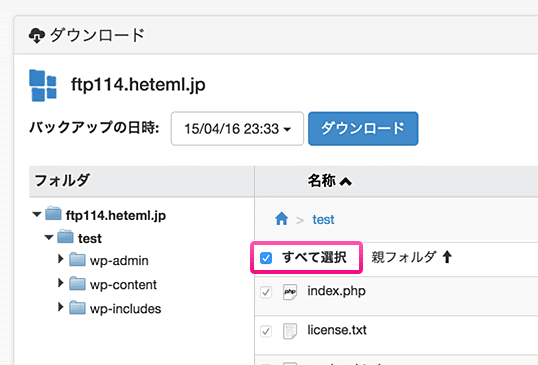Click the home icon in breadcrumb
The width and height of the screenshot is (538, 365).
click(281, 219)
